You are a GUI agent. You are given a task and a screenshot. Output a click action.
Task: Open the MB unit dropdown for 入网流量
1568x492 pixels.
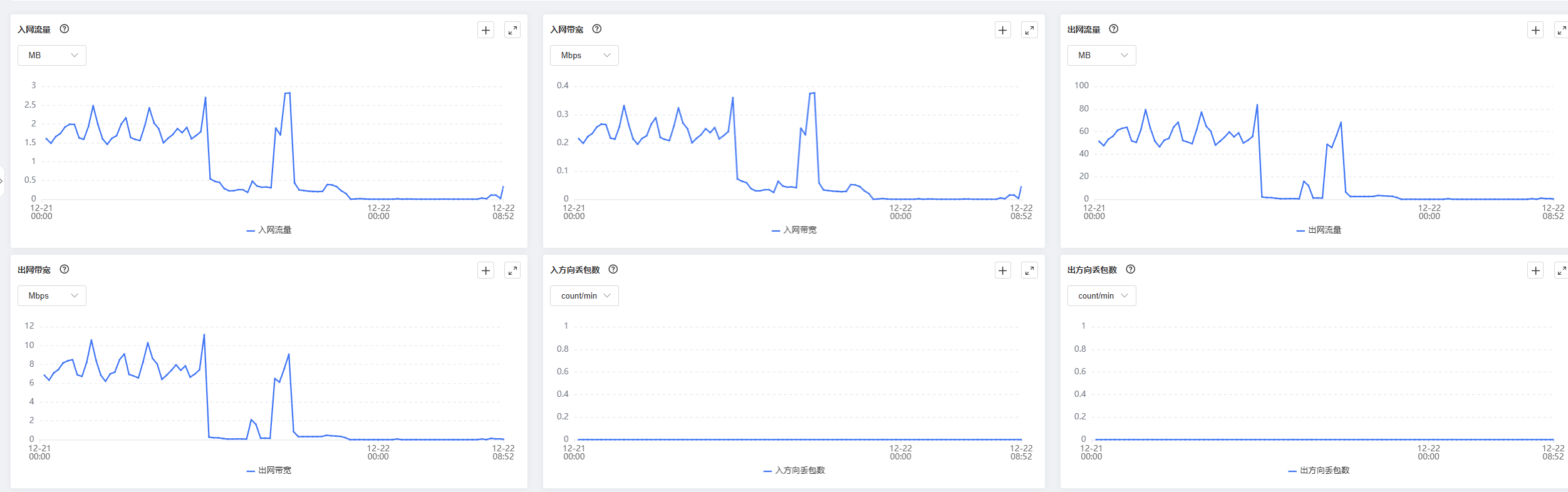pos(52,56)
